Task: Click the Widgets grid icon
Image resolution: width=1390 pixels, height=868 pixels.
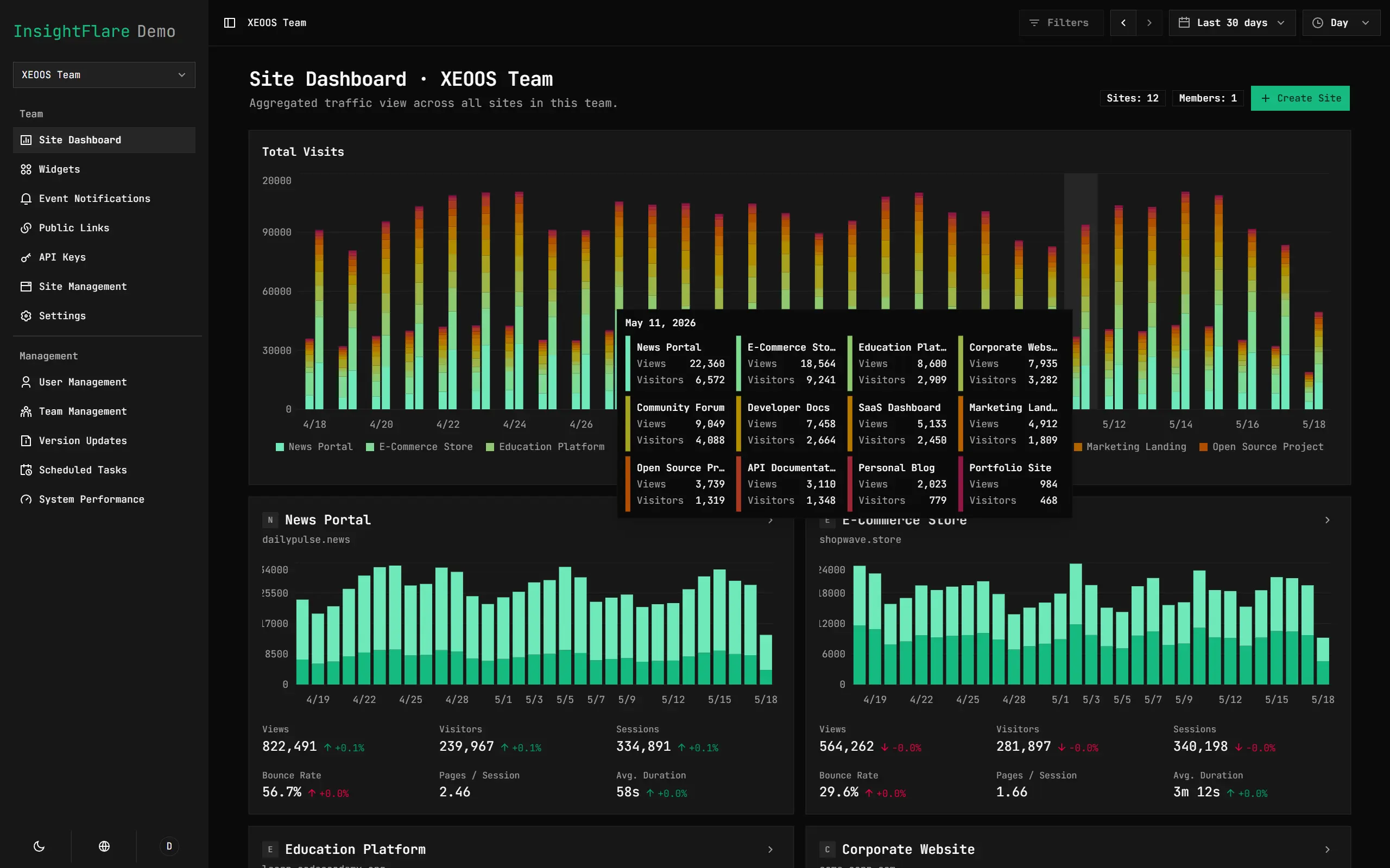Action: click(26, 169)
